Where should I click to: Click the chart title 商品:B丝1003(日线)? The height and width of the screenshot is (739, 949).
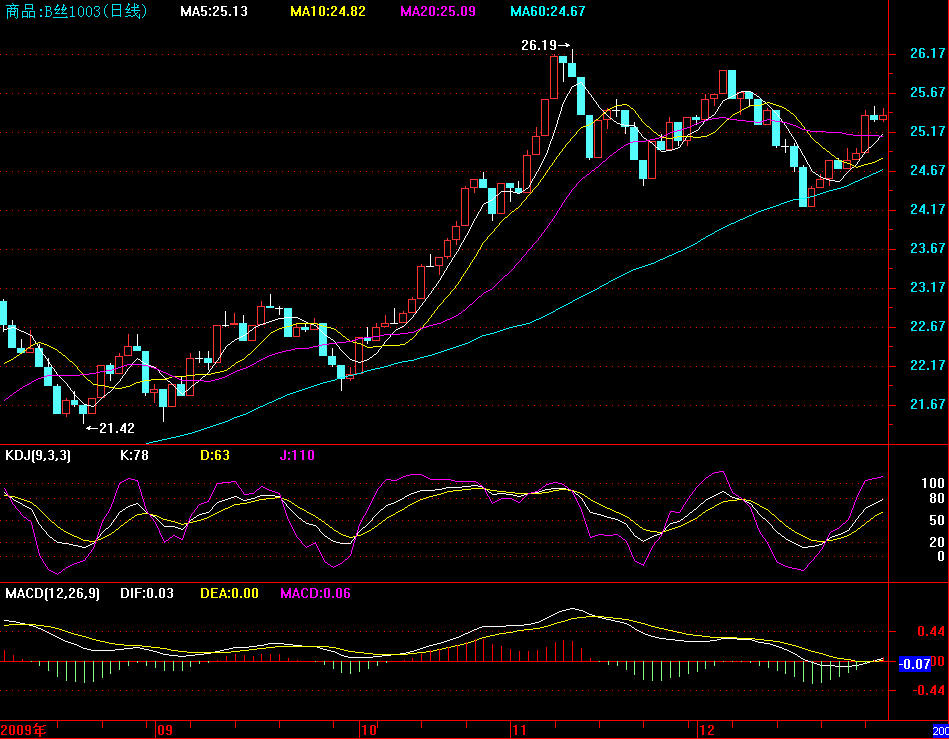[x=76, y=12]
